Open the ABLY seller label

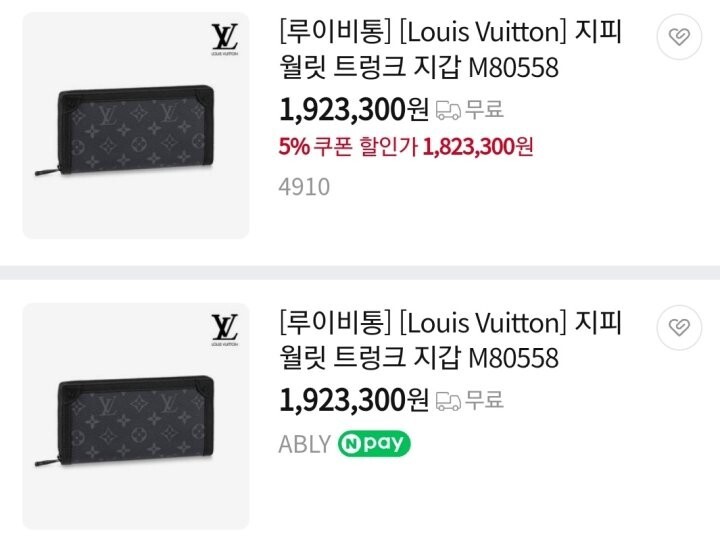click(x=304, y=444)
